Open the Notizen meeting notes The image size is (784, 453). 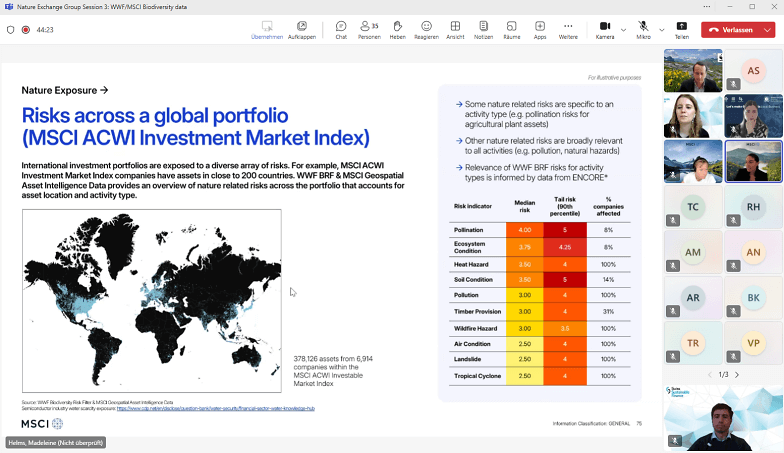pyautogui.click(x=483, y=29)
